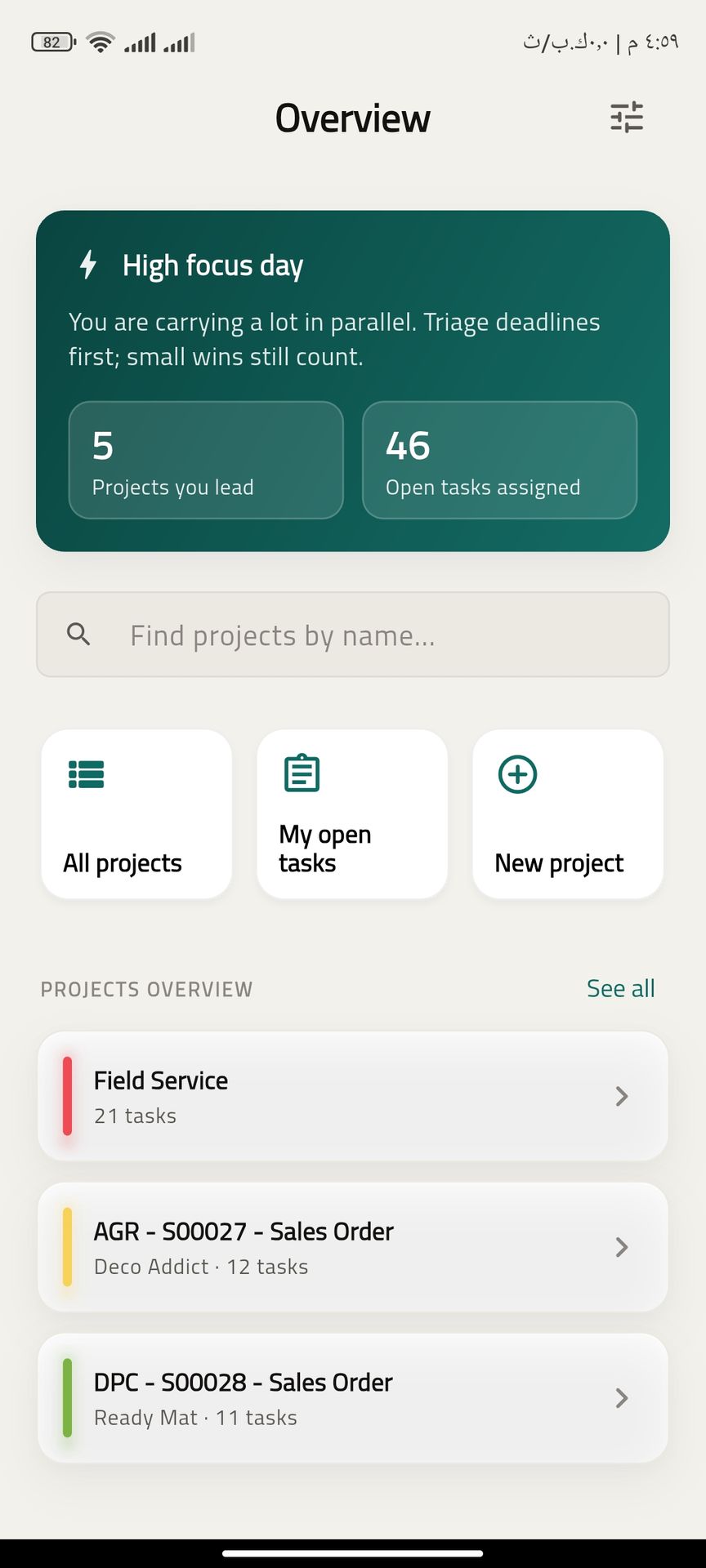
Task: Tap the New project plus icon
Action: pos(517,774)
